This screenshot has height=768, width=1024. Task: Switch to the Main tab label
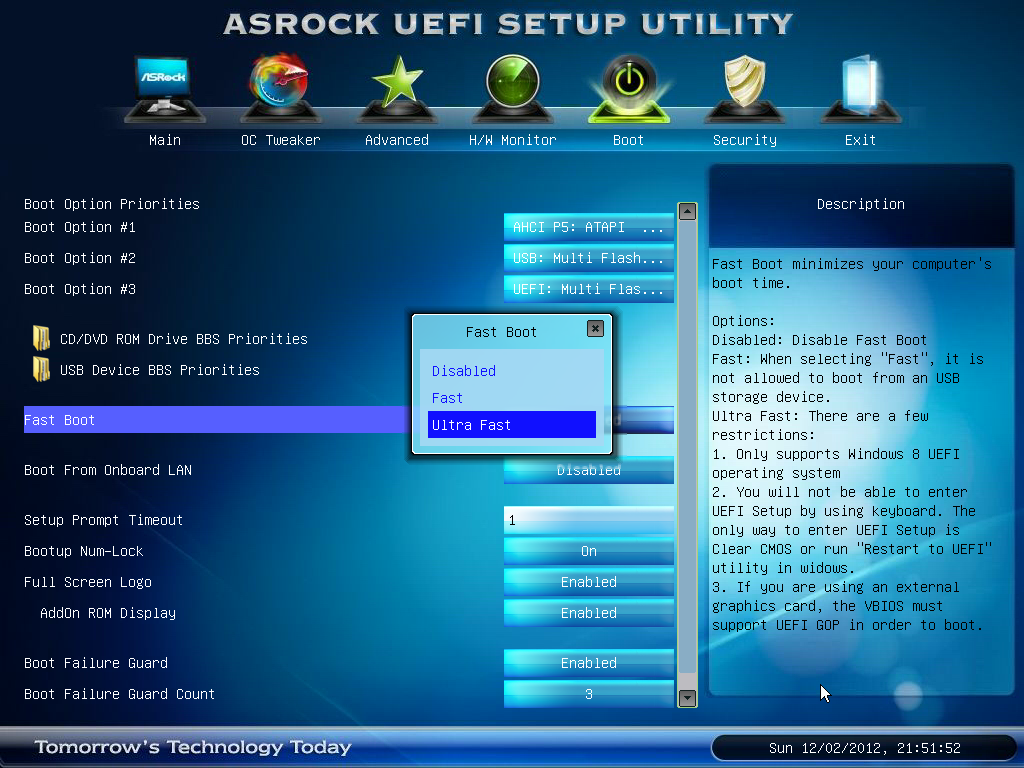click(x=165, y=140)
